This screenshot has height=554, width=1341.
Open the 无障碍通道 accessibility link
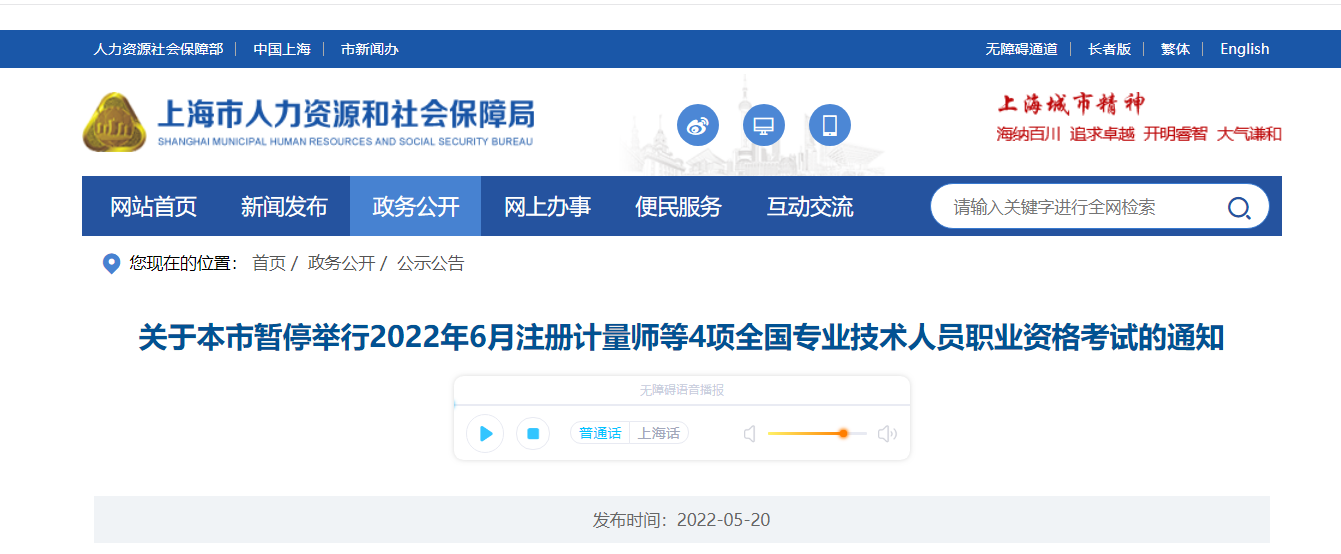[1021, 49]
